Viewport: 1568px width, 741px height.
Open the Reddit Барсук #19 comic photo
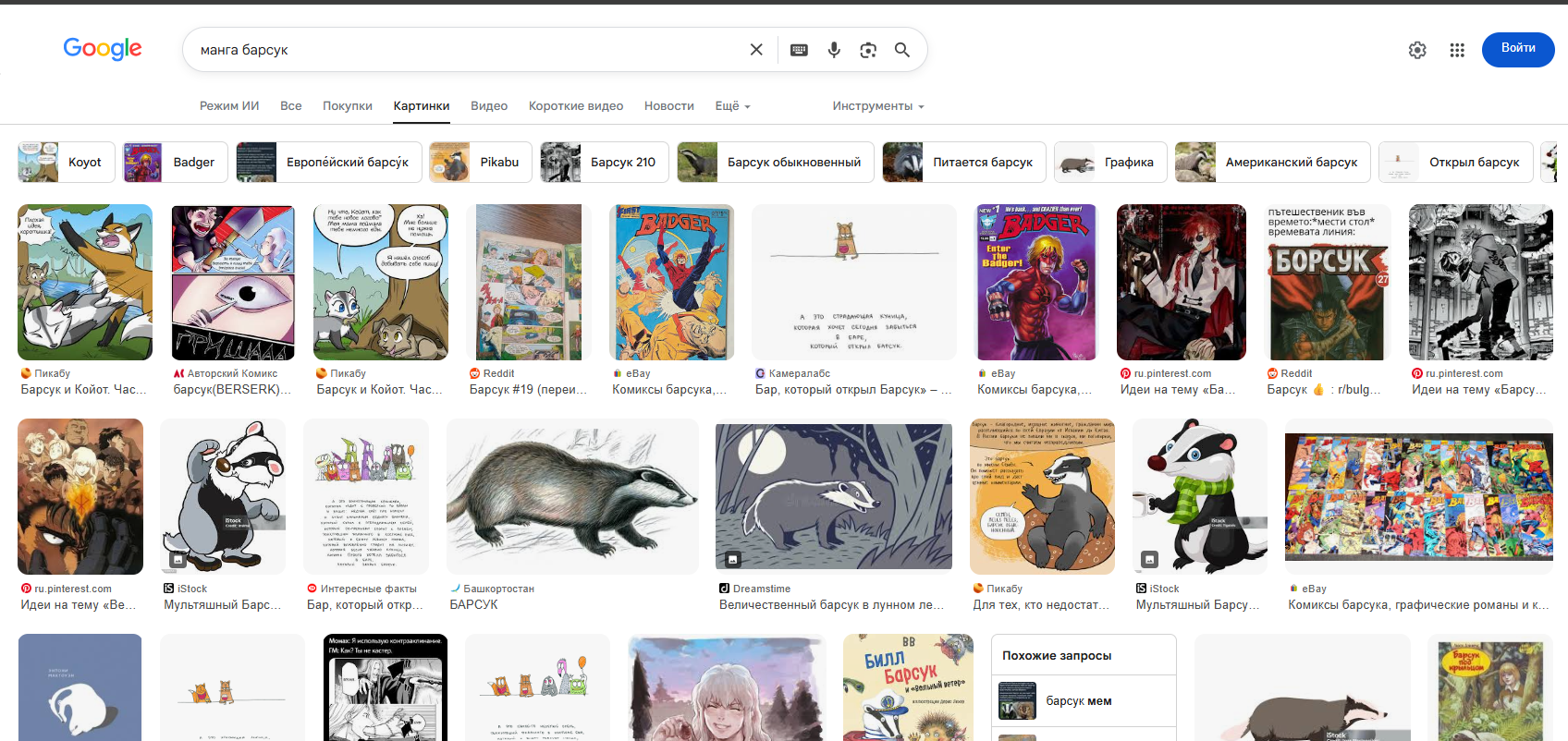(x=529, y=282)
